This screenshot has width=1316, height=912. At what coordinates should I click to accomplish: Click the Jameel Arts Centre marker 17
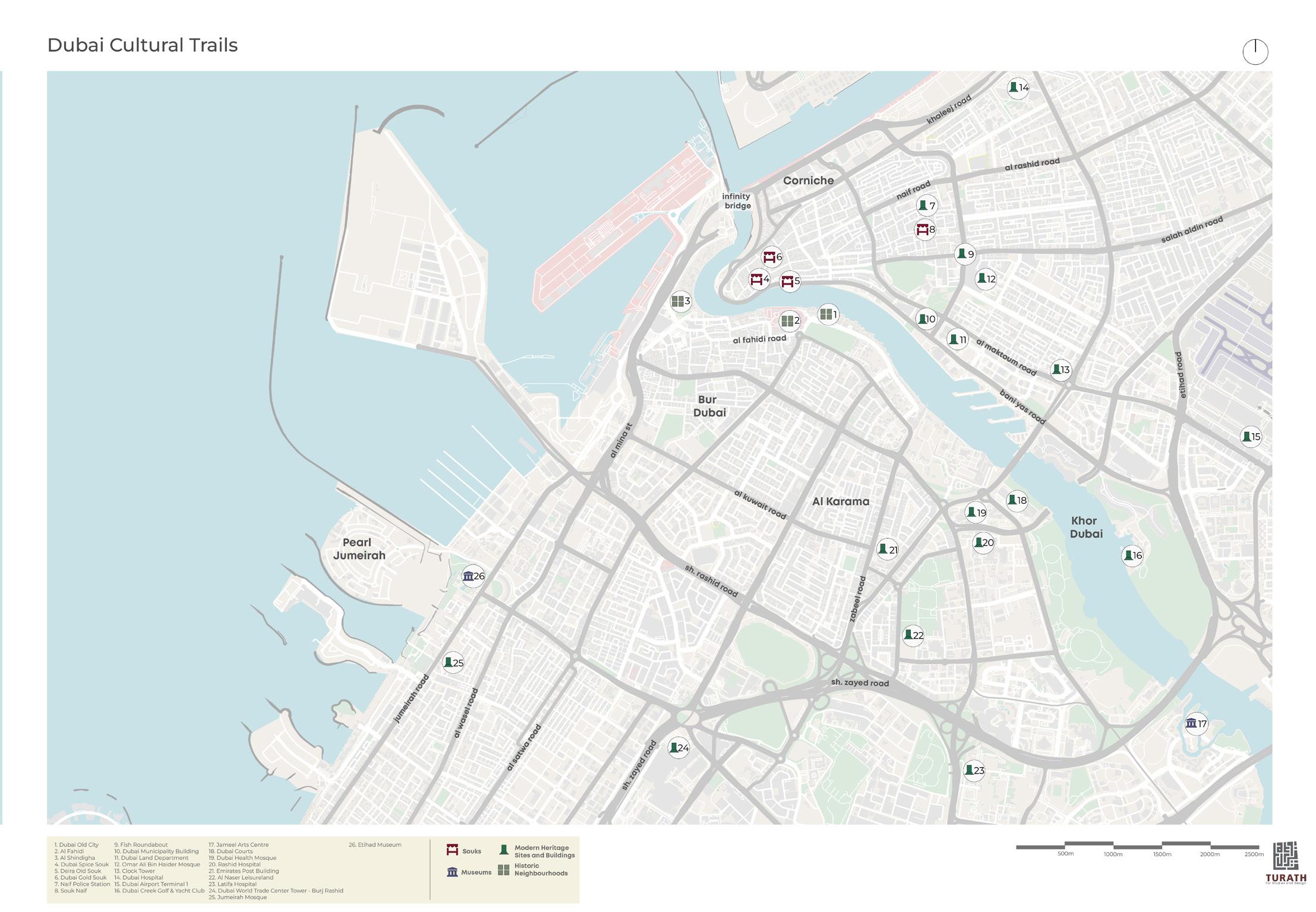tap(1195, 724)
